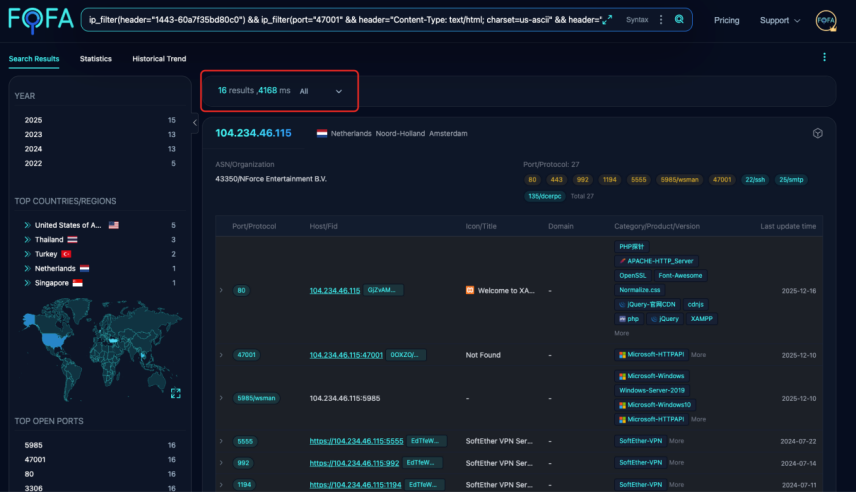Filter results by year 2025
The height and width of the screenshot is (492, 856).
pos(34,120)
